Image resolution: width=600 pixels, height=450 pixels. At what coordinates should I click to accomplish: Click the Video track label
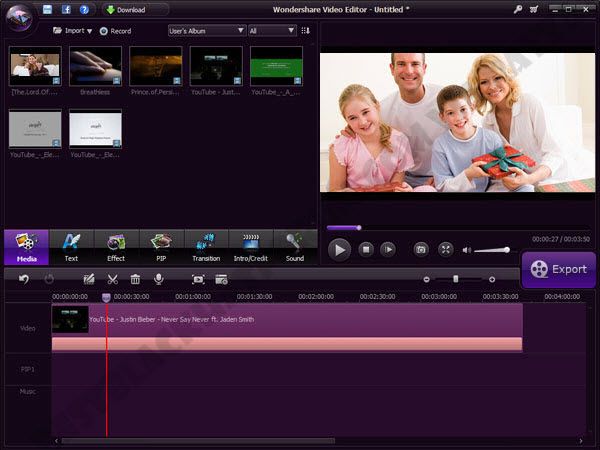[28, 328]
